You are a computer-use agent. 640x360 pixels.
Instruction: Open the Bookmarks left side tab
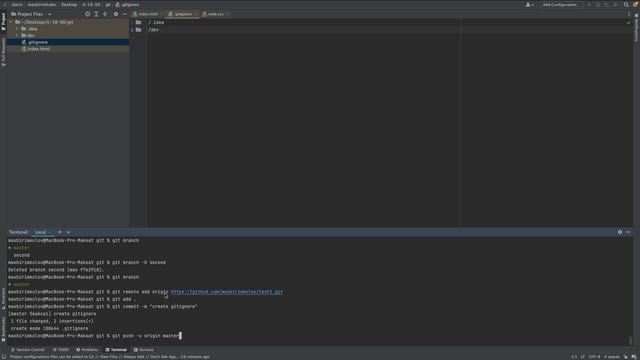coord(3,329)
